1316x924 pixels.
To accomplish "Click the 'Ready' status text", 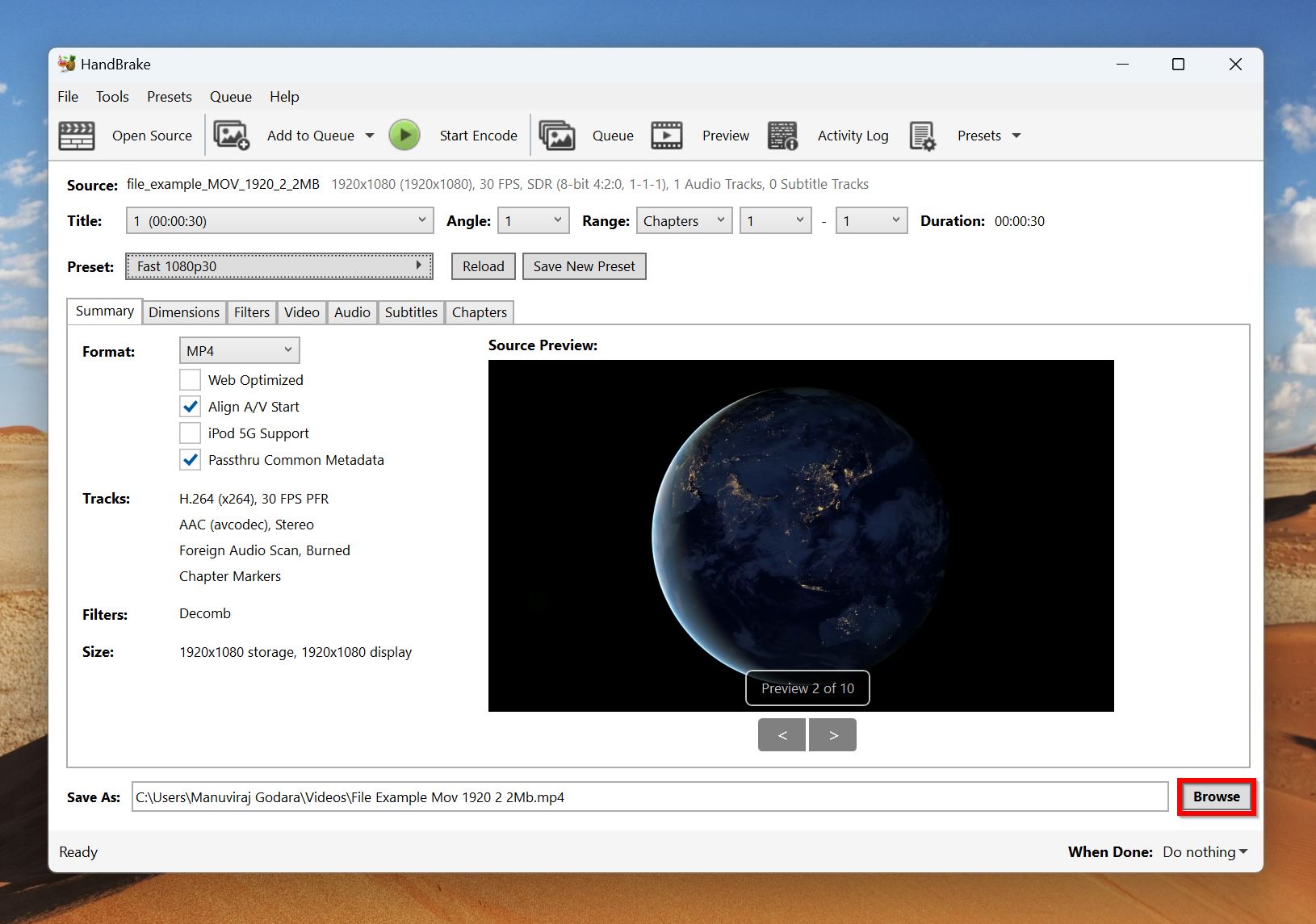I will pos(78,852).
